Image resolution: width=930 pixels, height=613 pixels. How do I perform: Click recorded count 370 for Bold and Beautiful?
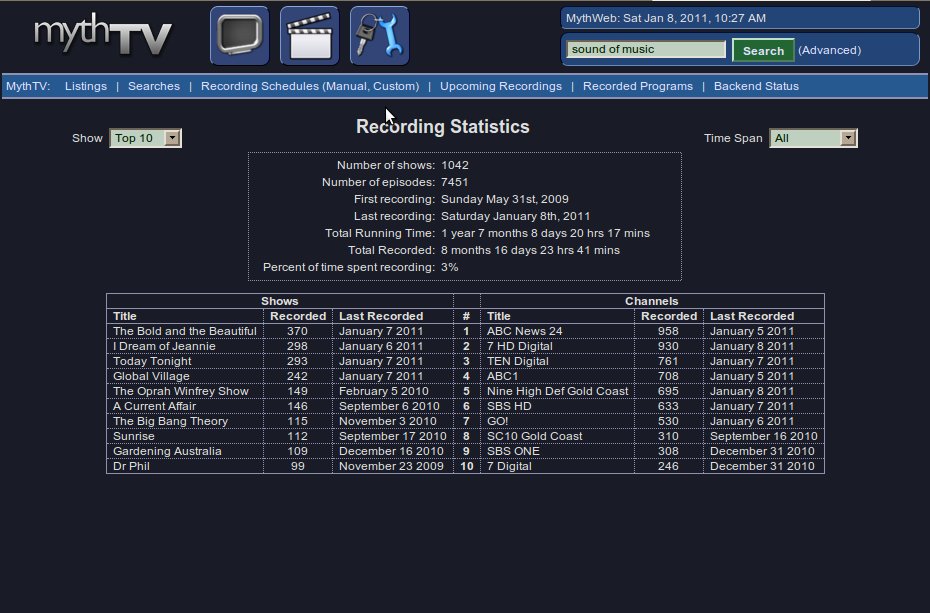click(x=297, y=331)
